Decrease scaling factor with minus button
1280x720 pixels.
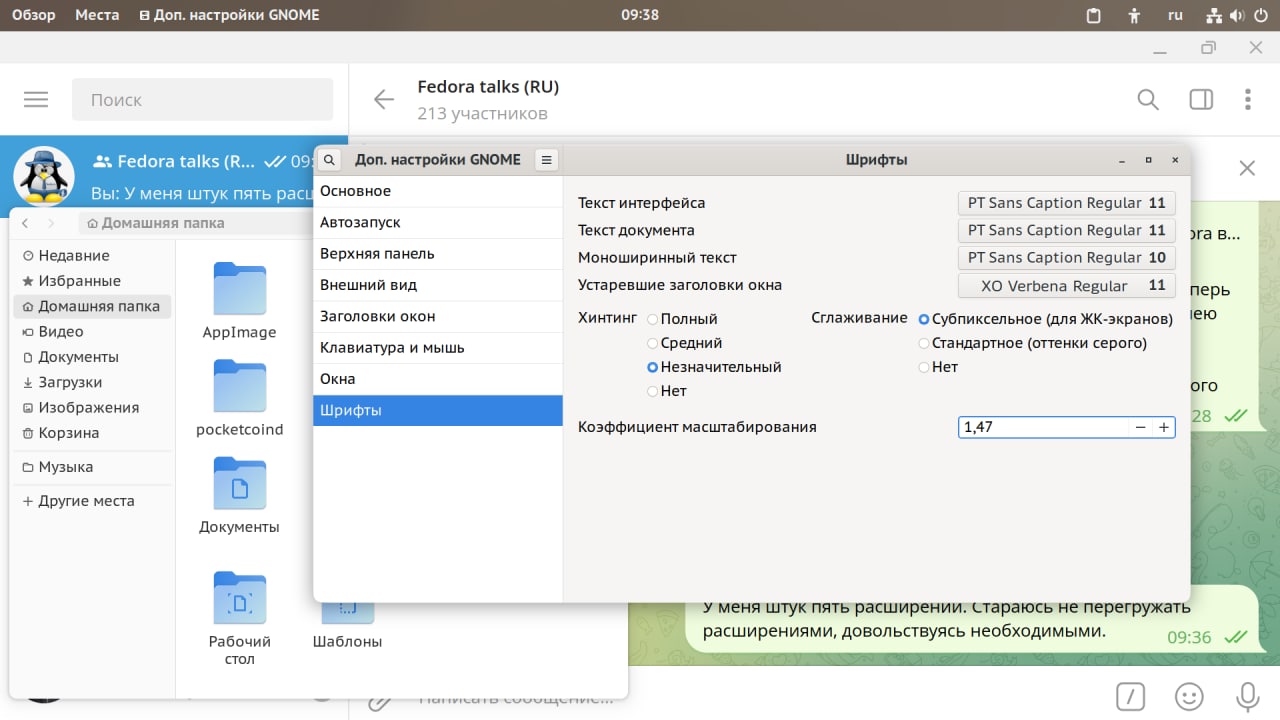pos(1140,427)
